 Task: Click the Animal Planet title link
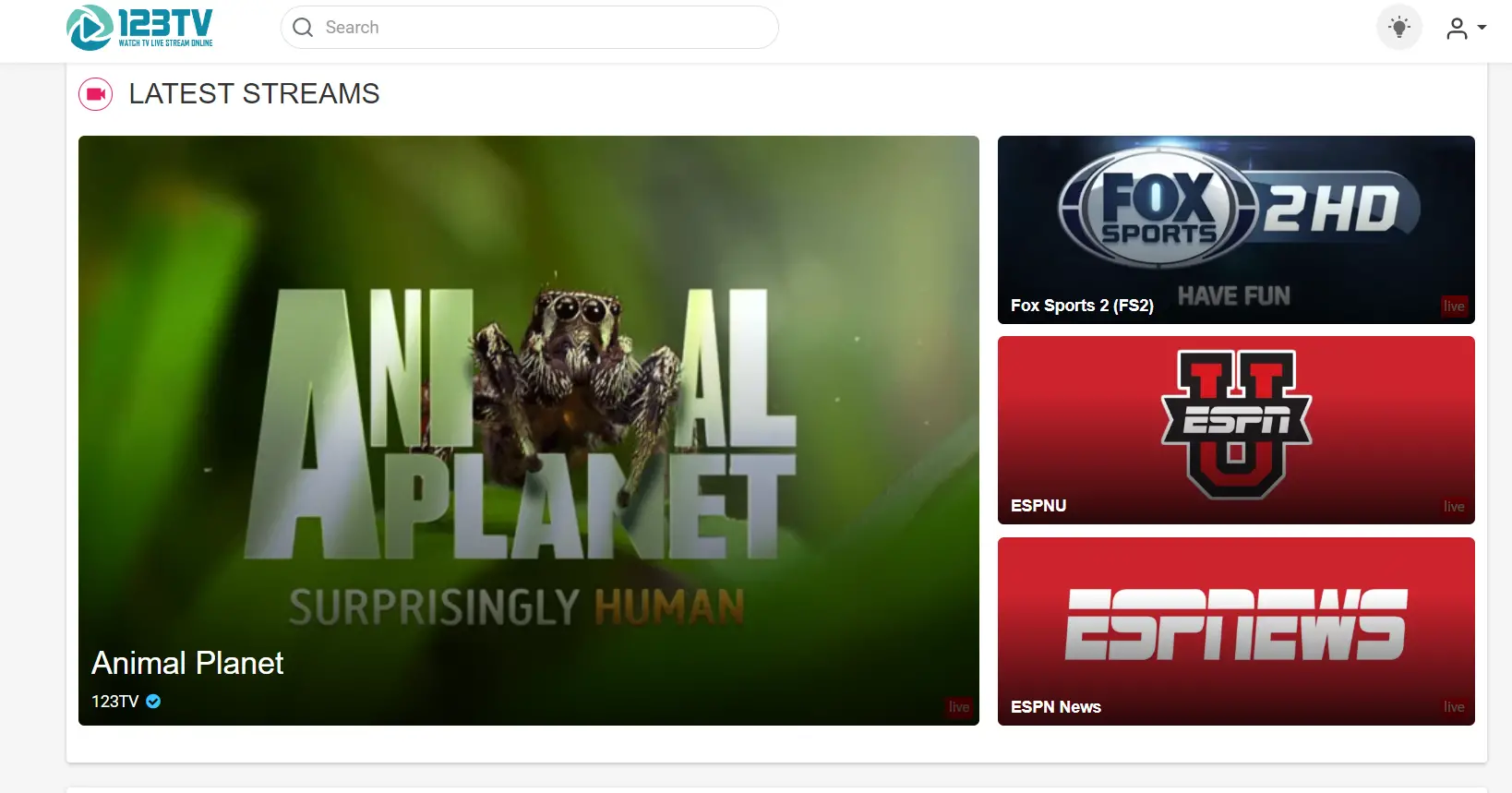pyautogui.click(x=187, y=663)
